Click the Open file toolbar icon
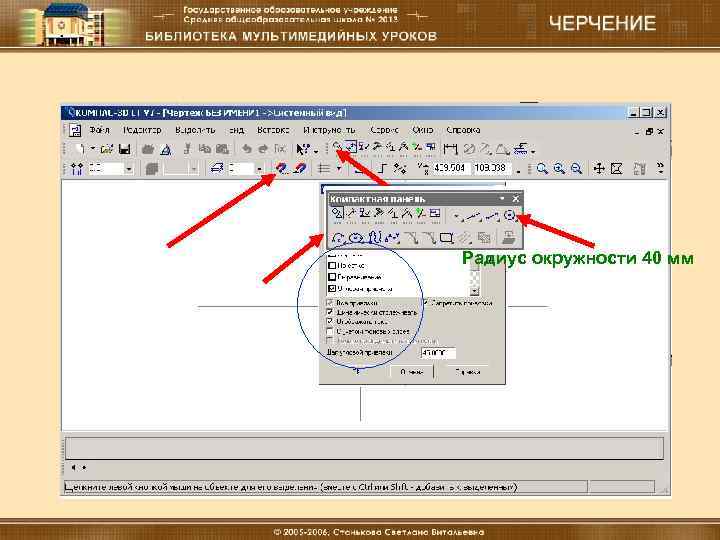 107,149
